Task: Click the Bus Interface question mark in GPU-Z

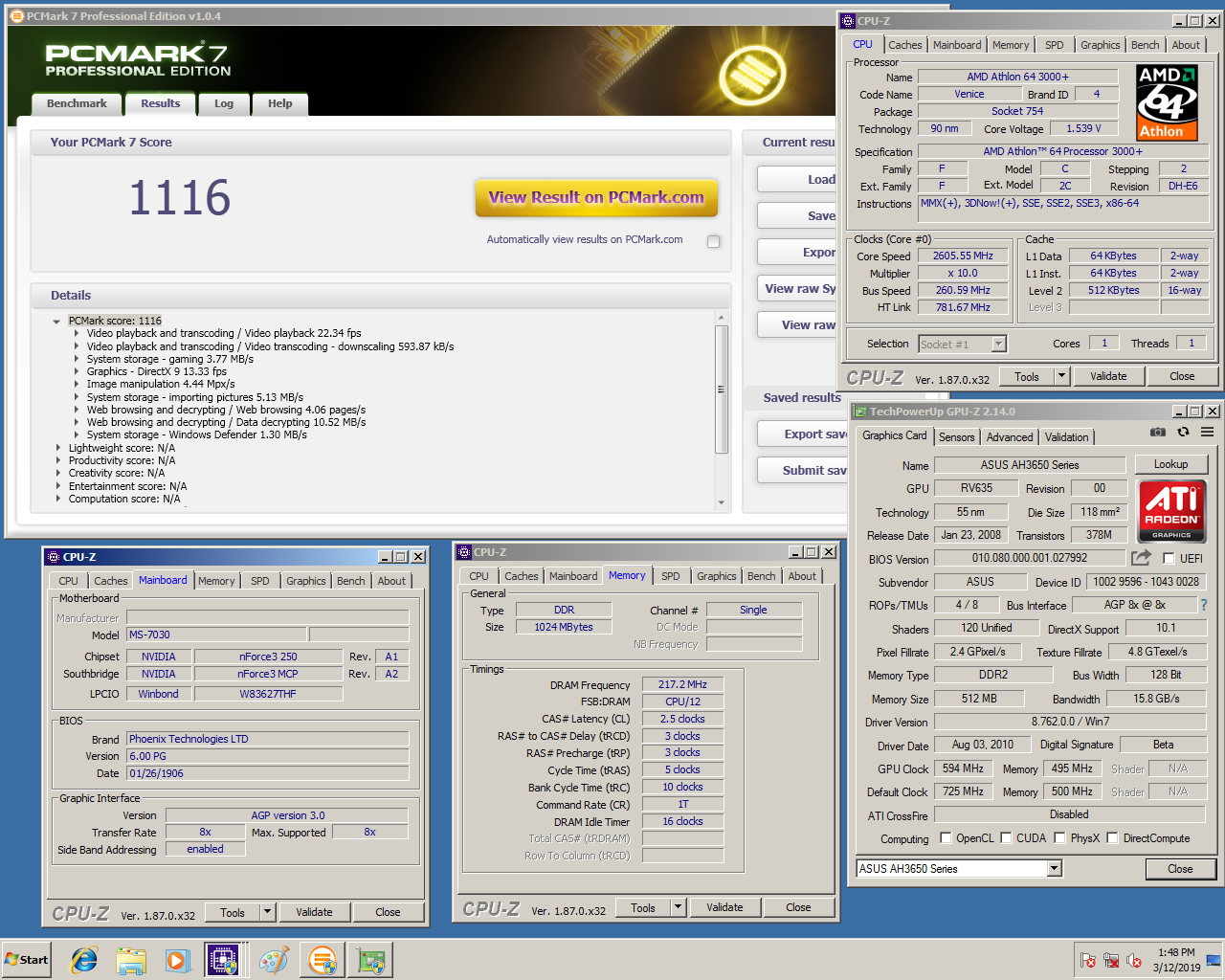Action: pos(1204,605)
